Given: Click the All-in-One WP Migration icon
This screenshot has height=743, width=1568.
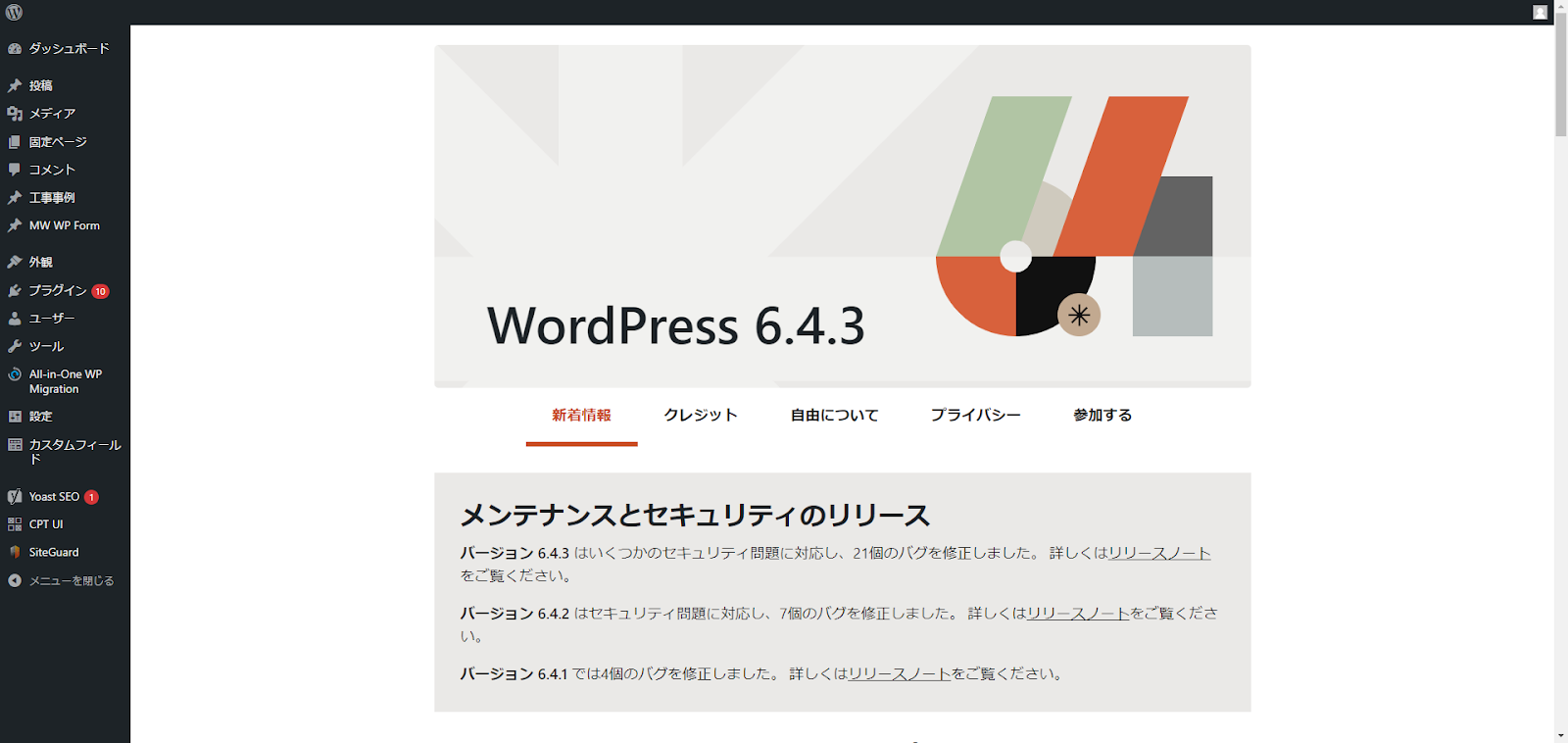Looking at the screenshot, I should [15, 374].
